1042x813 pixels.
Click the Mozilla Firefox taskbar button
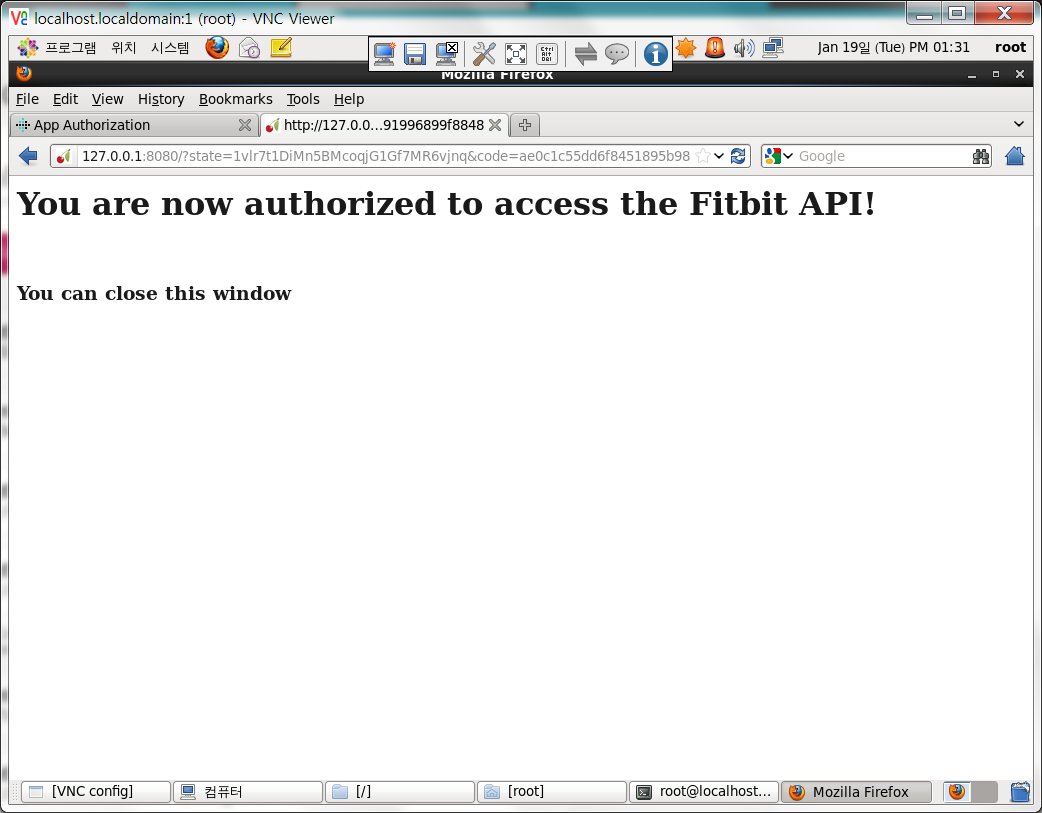tap(856, 792)
